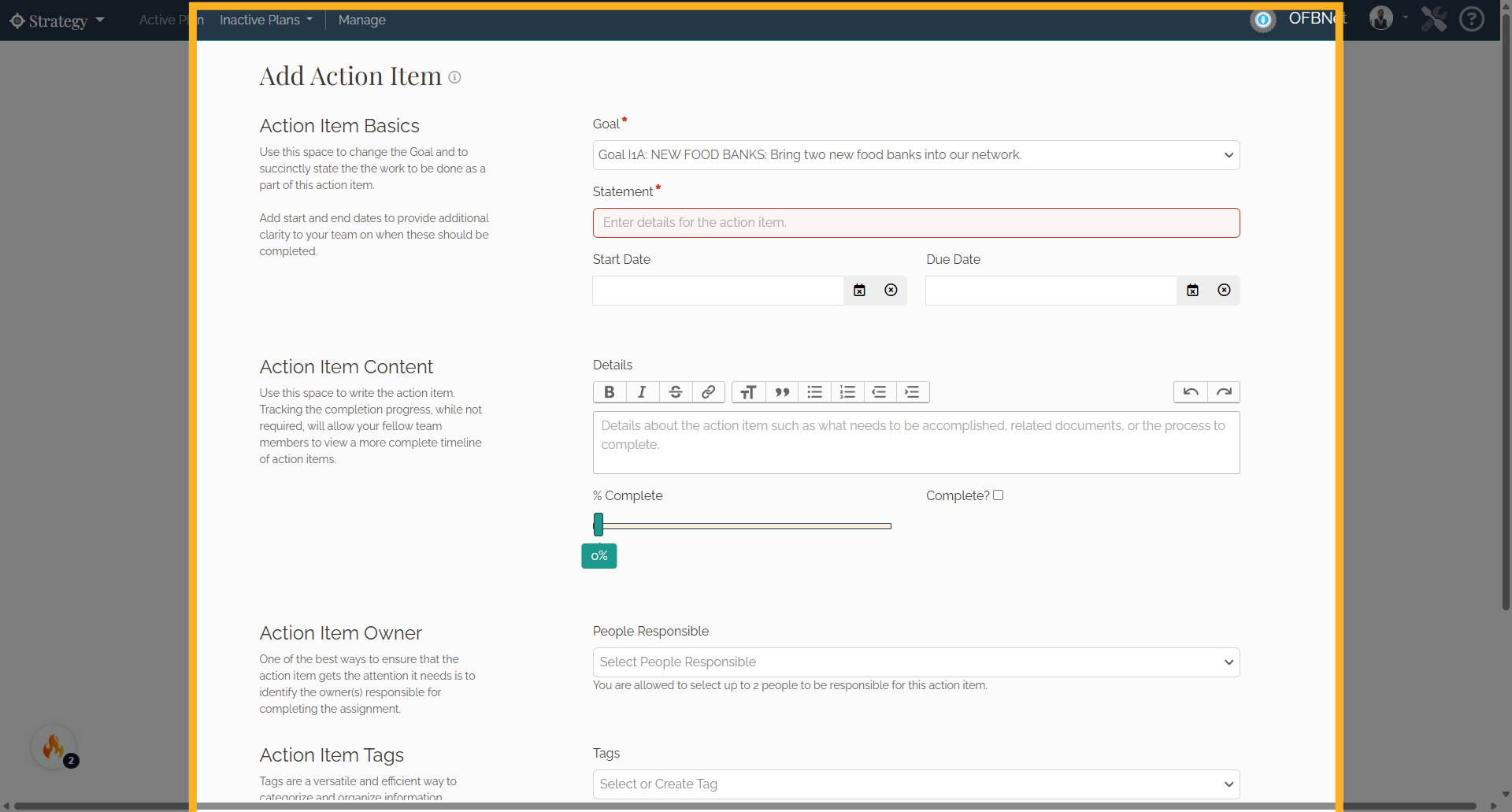1512x812 pixels.
Task: Click the OFBNet organization logo icon
Action: (1263, 20)
